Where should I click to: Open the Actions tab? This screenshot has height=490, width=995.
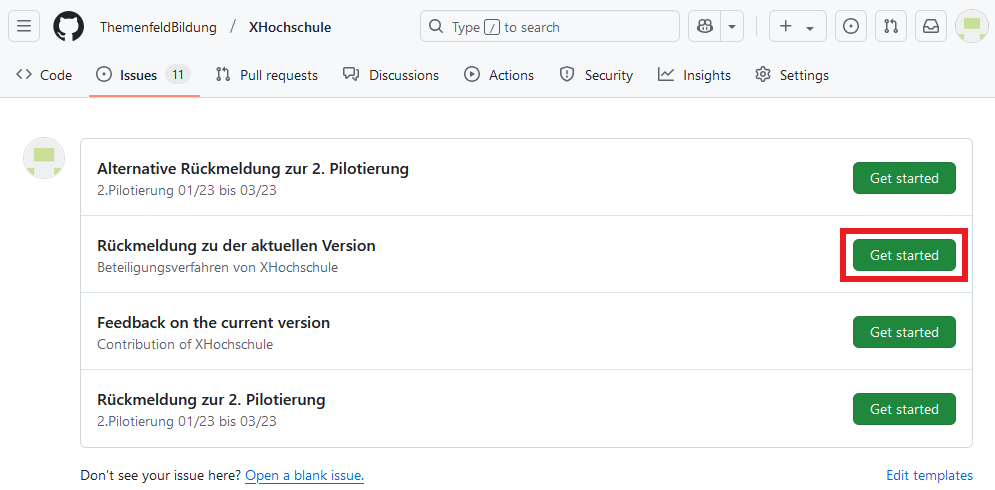[x=499, y=75]
